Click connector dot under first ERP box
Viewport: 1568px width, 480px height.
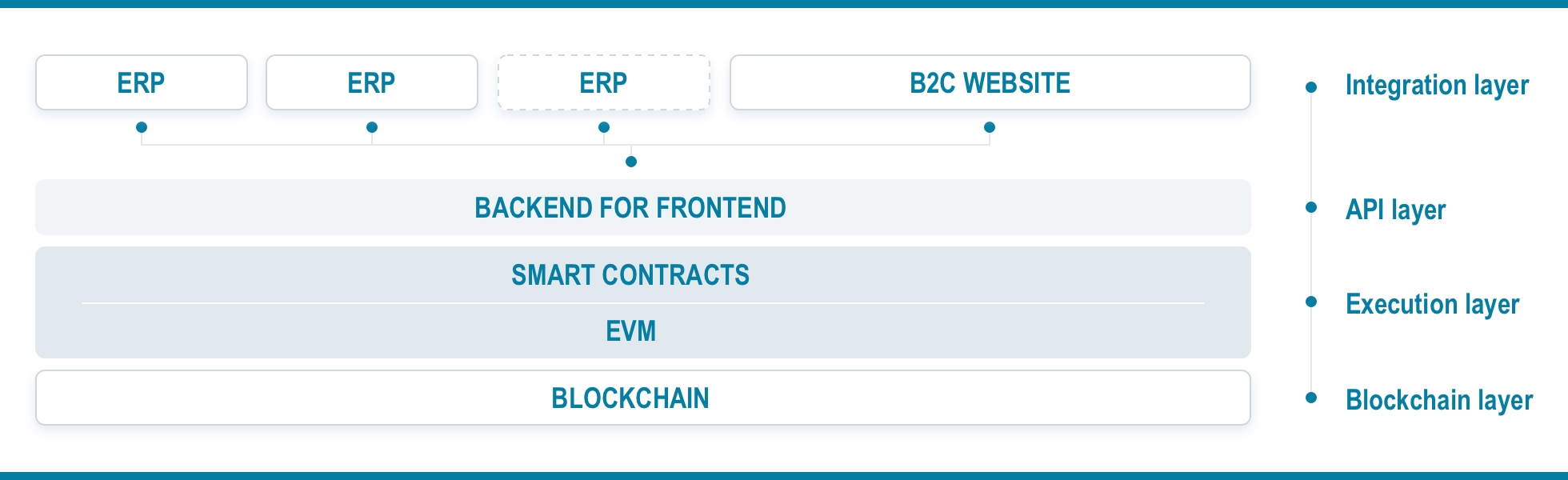pyautogui.click(x=142, y=127)
